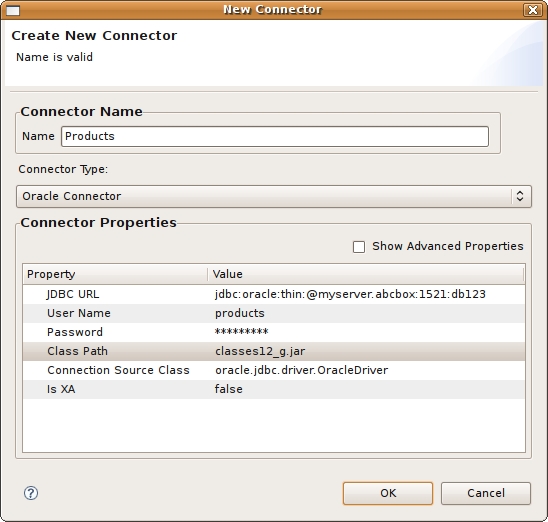Screen dimensions: 548x522
Task: Open the window menu icon in title bar
Action: (x=13, y=10)
